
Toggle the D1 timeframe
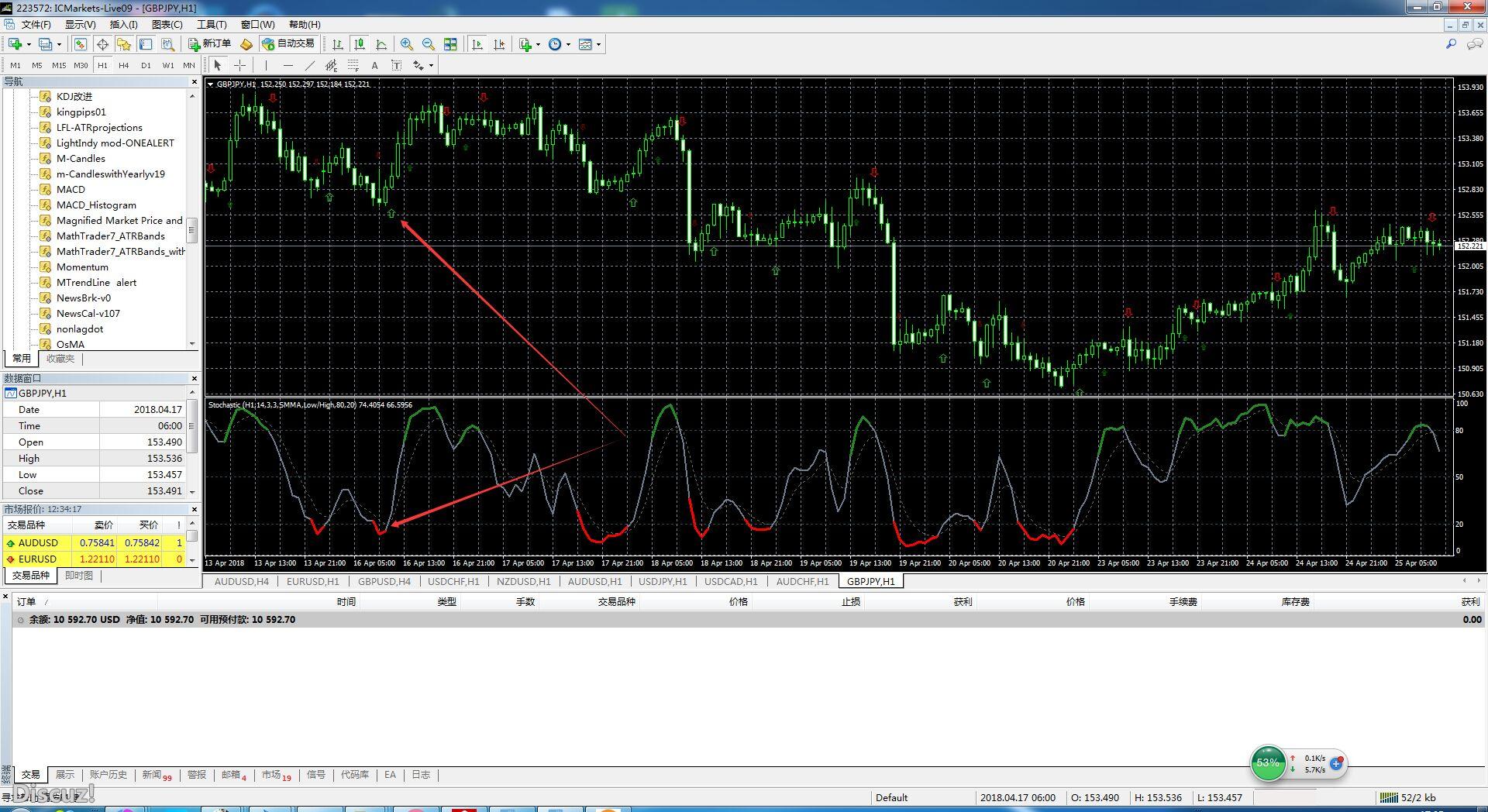point(146,65)
